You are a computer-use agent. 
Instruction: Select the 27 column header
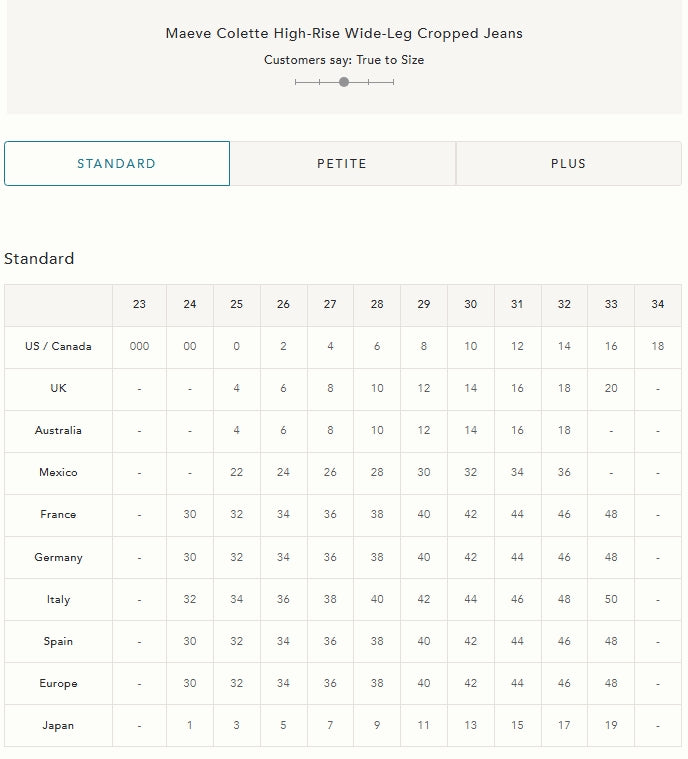[x=330, y=304]
